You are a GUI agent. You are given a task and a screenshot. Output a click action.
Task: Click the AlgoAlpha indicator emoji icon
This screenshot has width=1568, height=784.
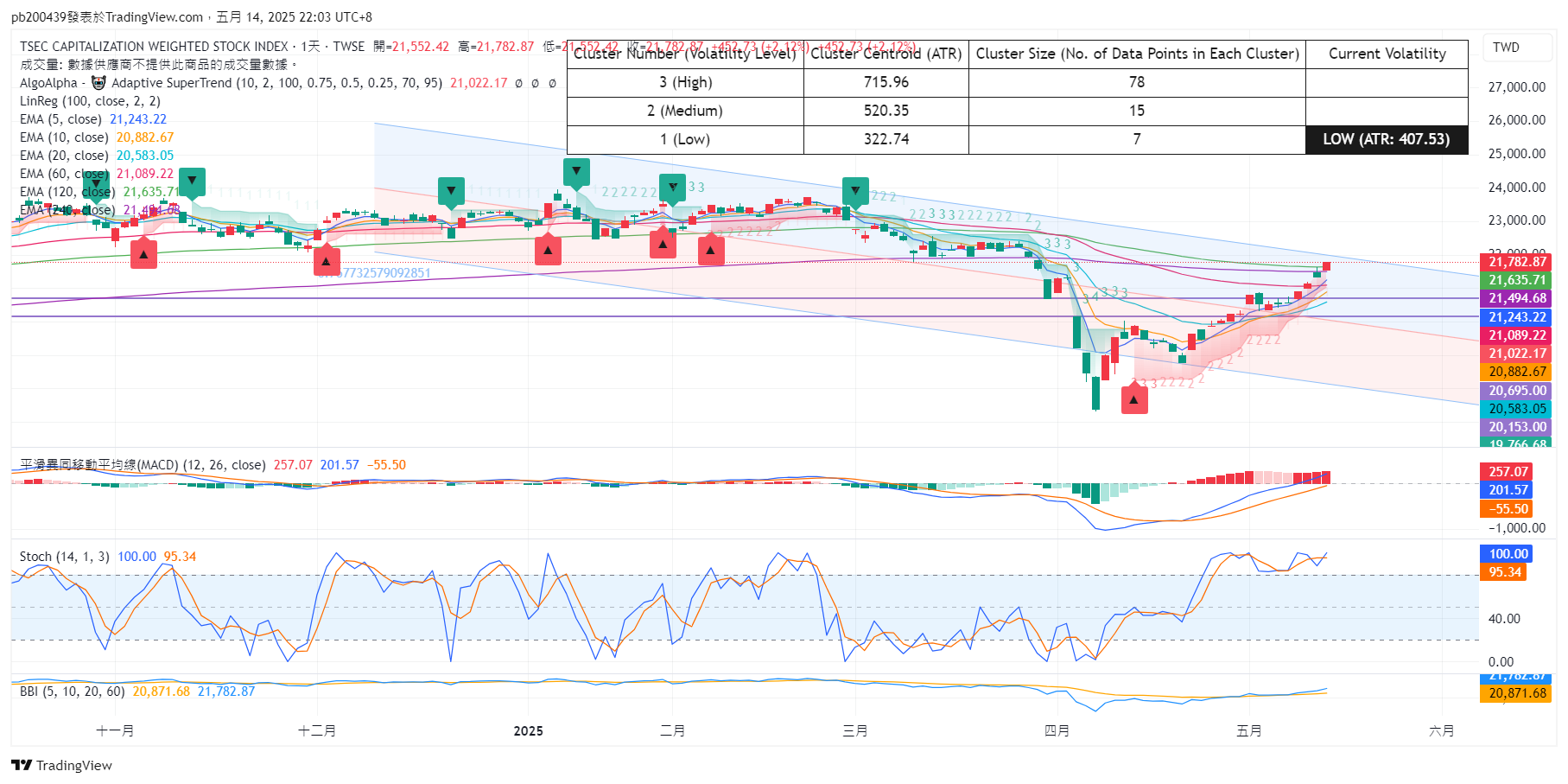click(x=98, y=83)
